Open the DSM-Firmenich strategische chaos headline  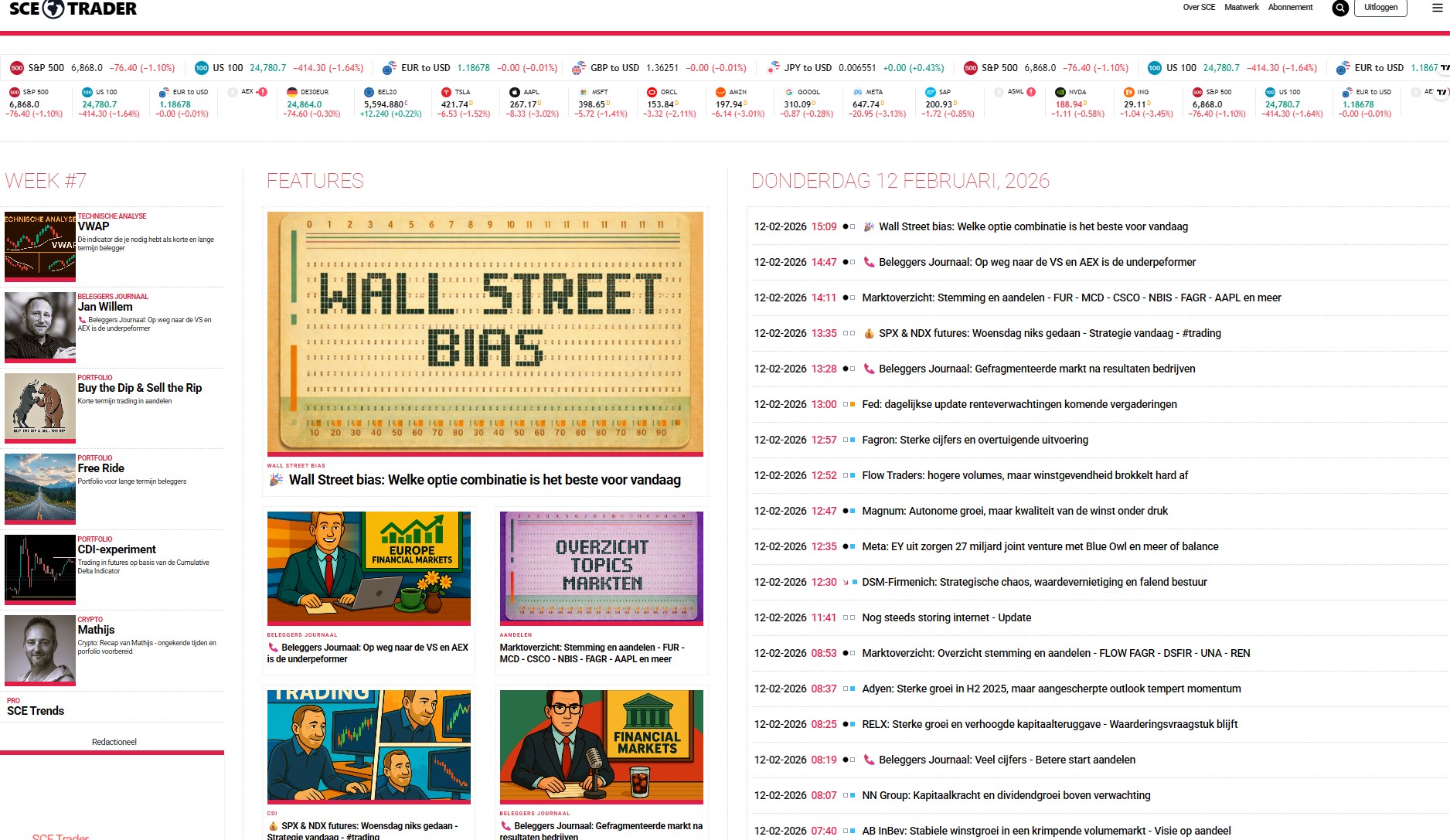(1034, 582)
